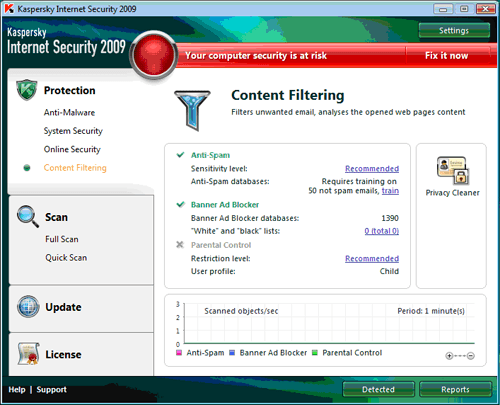The height and width of the screenshot is (405, 500).
Task: Select Online Security in the sidebar
Action: point(72,149)
